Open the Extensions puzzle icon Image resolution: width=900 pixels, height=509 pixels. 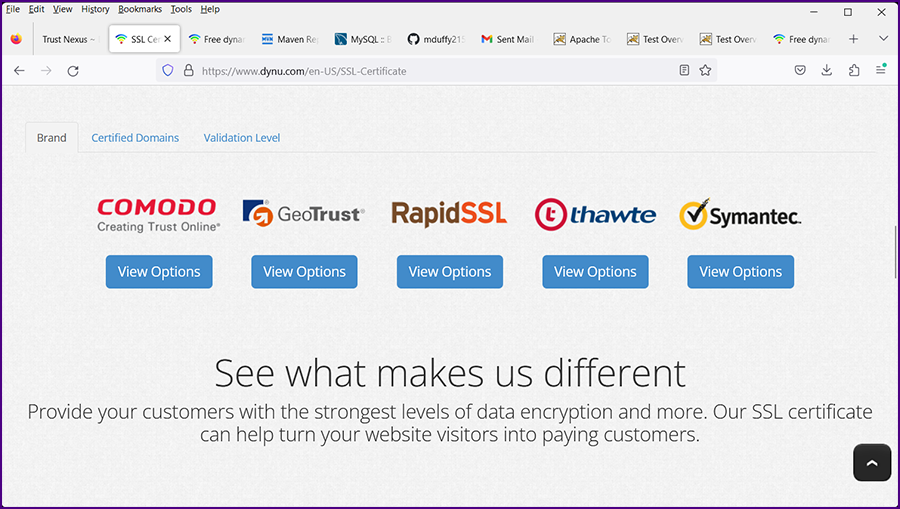853,71
